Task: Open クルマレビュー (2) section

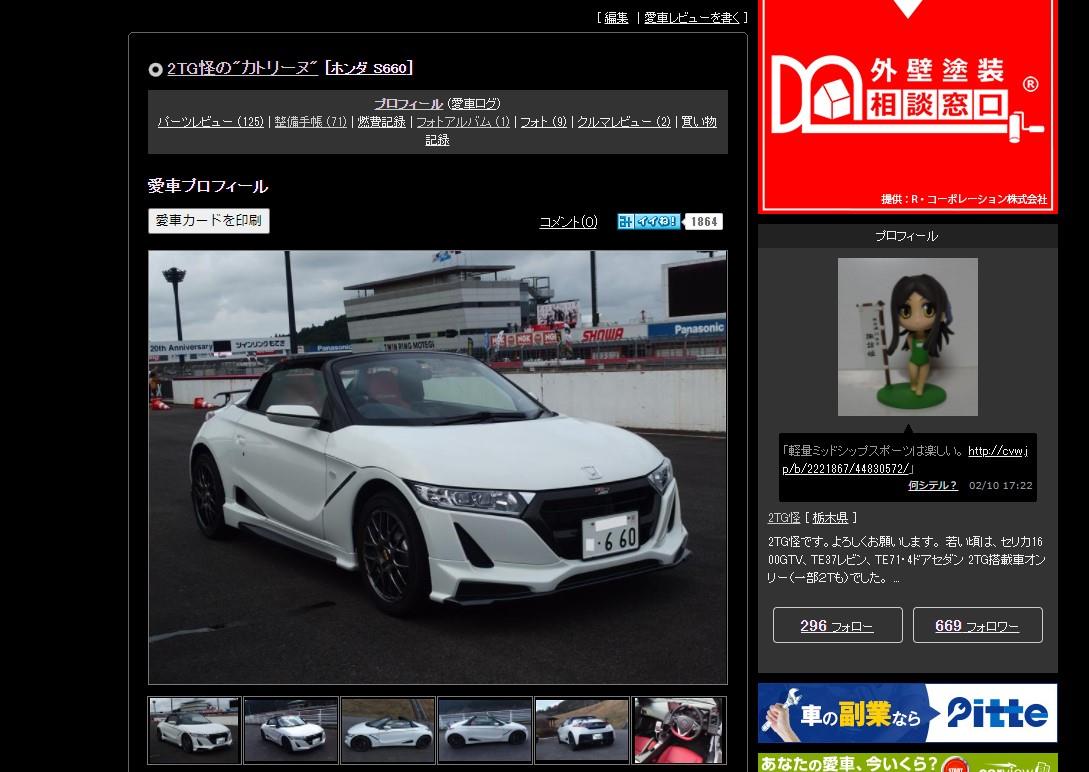Action: [x=624, y=121]
